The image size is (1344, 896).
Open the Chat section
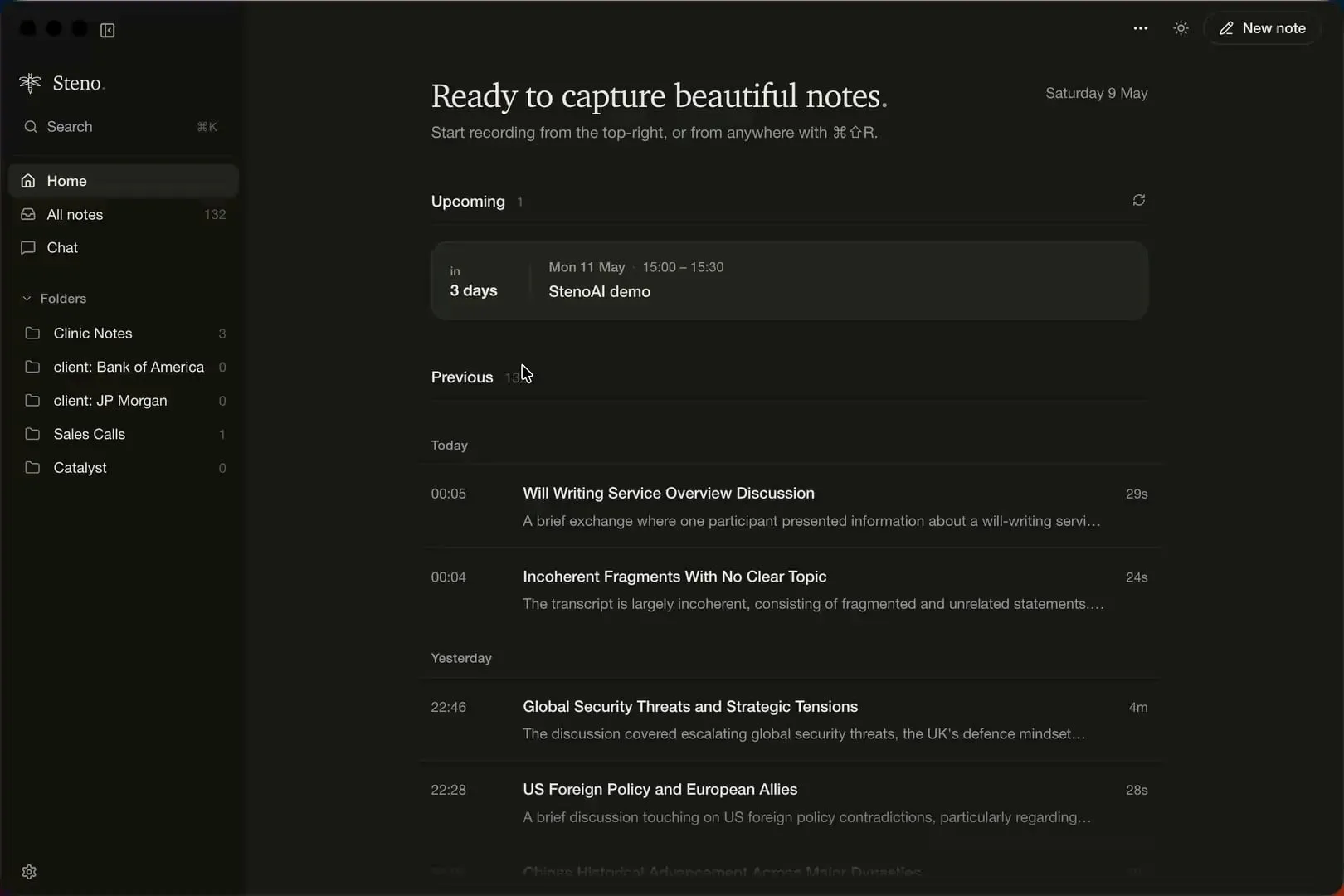point(124,247)
